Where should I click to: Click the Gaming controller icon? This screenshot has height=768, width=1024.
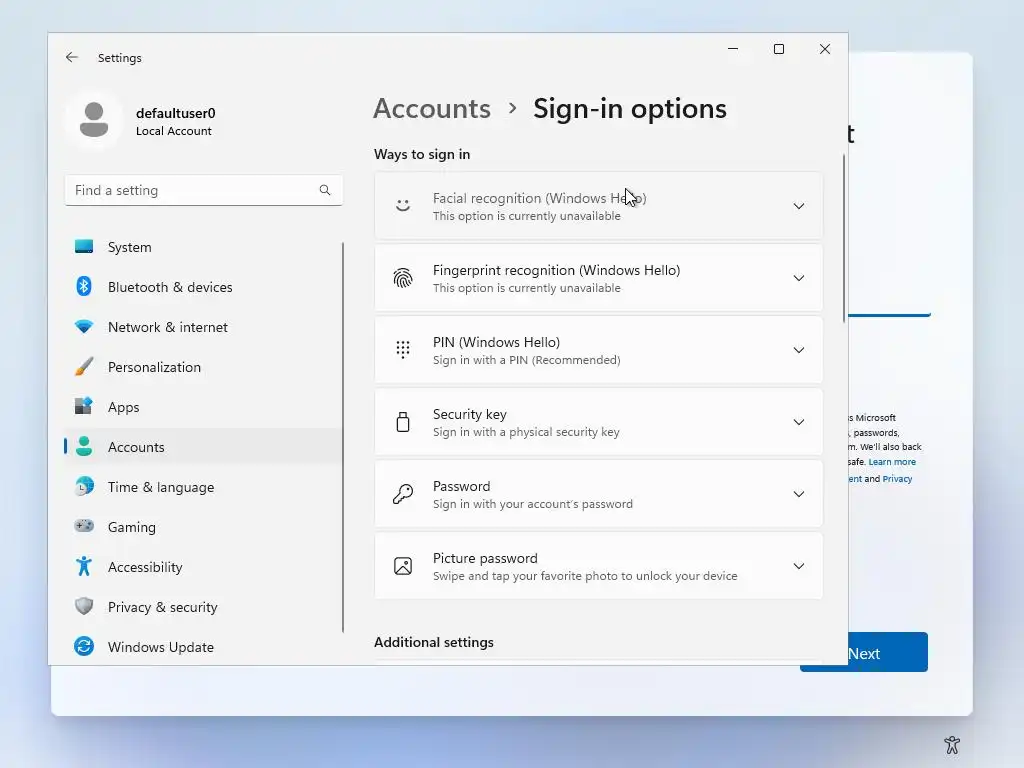click(84, 526)
